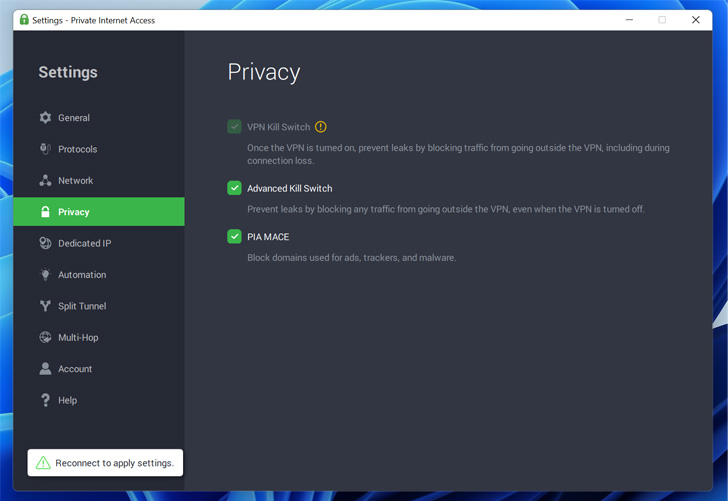
Task: Click the Help question mark icon
Action: point(45,400)
